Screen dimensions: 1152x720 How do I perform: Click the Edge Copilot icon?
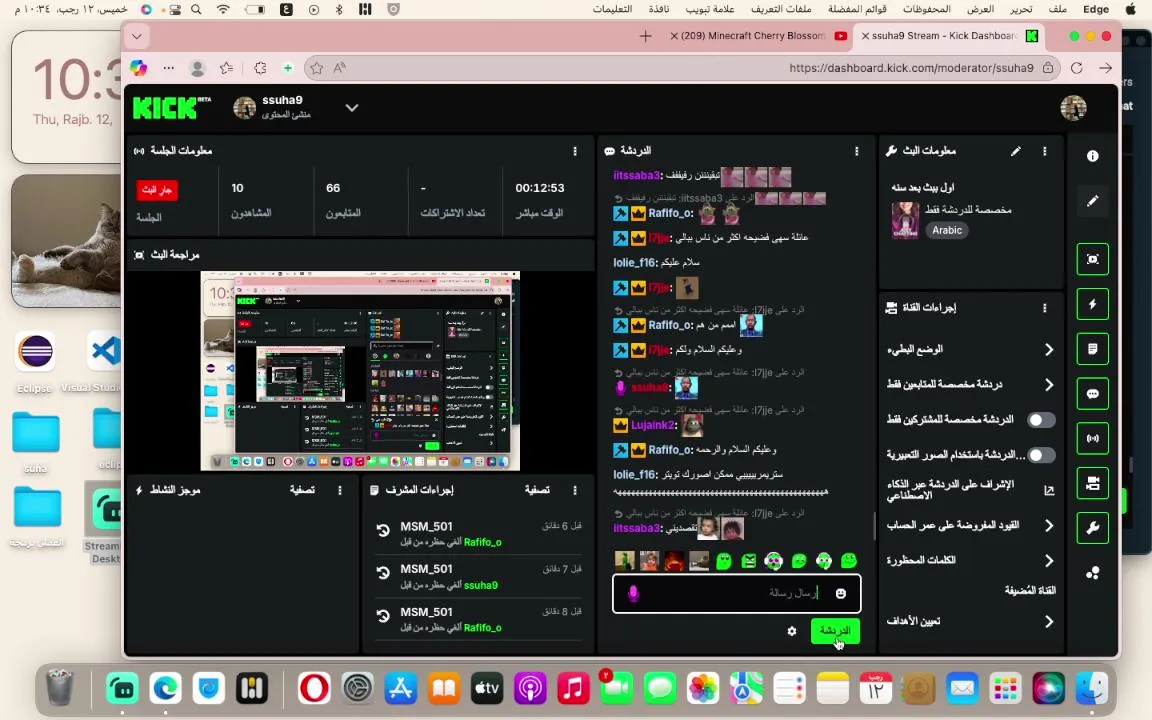click(x=138, y=68)
